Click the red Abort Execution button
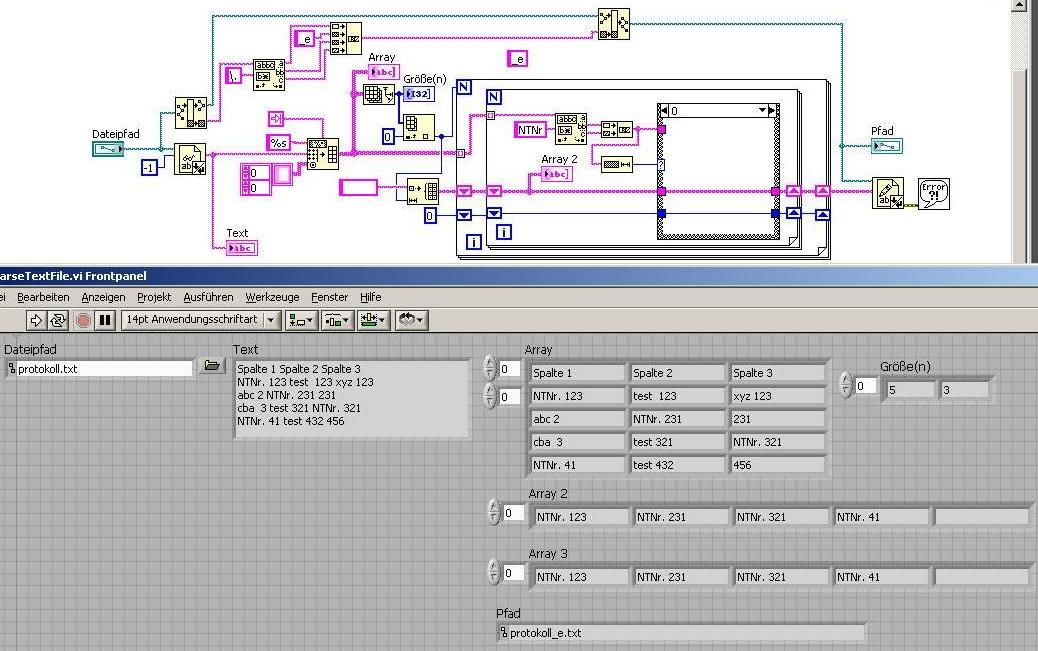This screenshot has width=1038, height=651. point(83,321)
